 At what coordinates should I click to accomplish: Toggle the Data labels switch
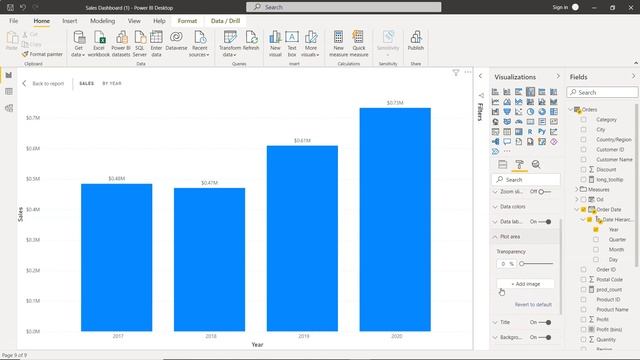click(x=545, y=222)
